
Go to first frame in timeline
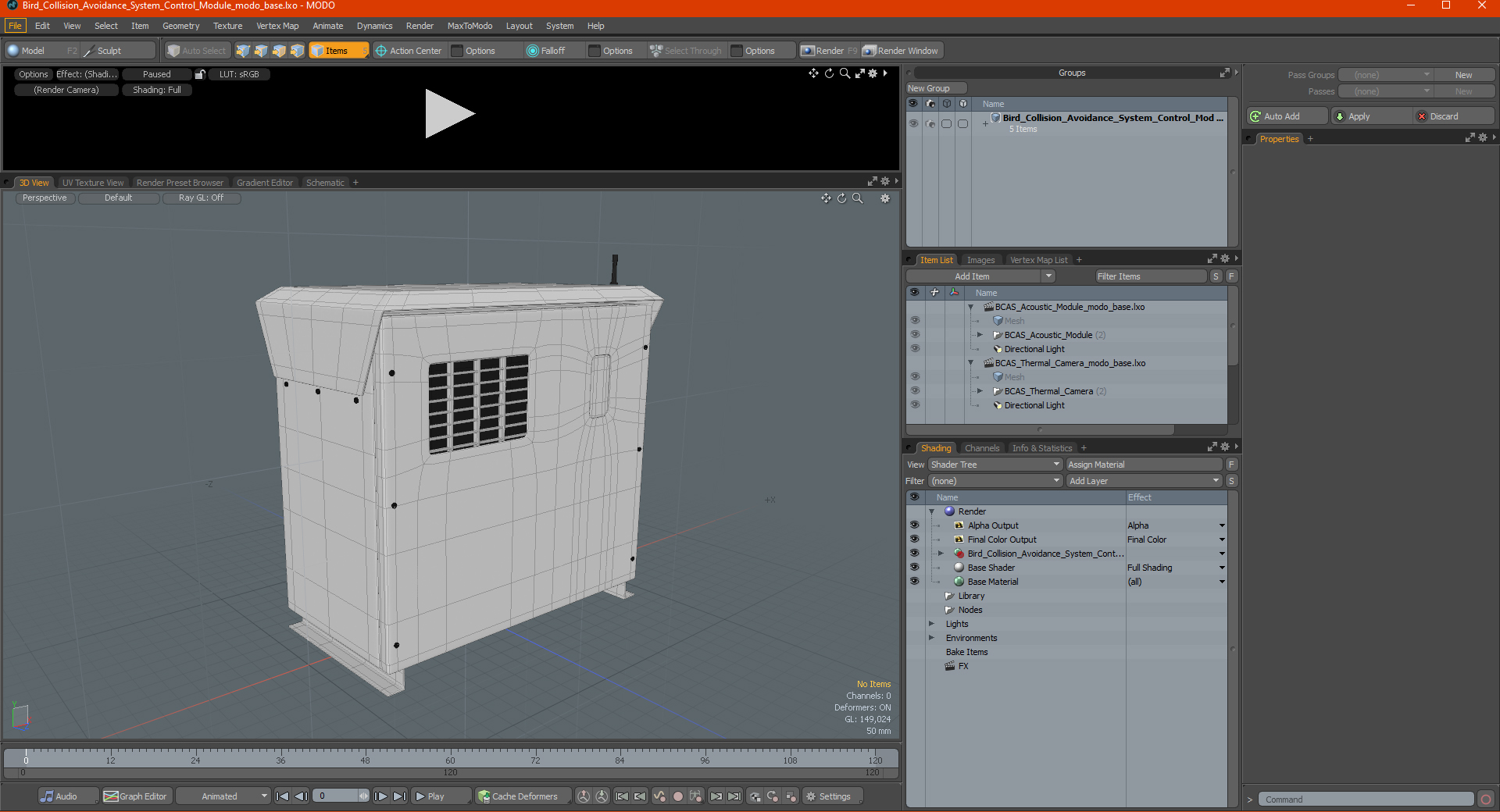tap(283, 796)
